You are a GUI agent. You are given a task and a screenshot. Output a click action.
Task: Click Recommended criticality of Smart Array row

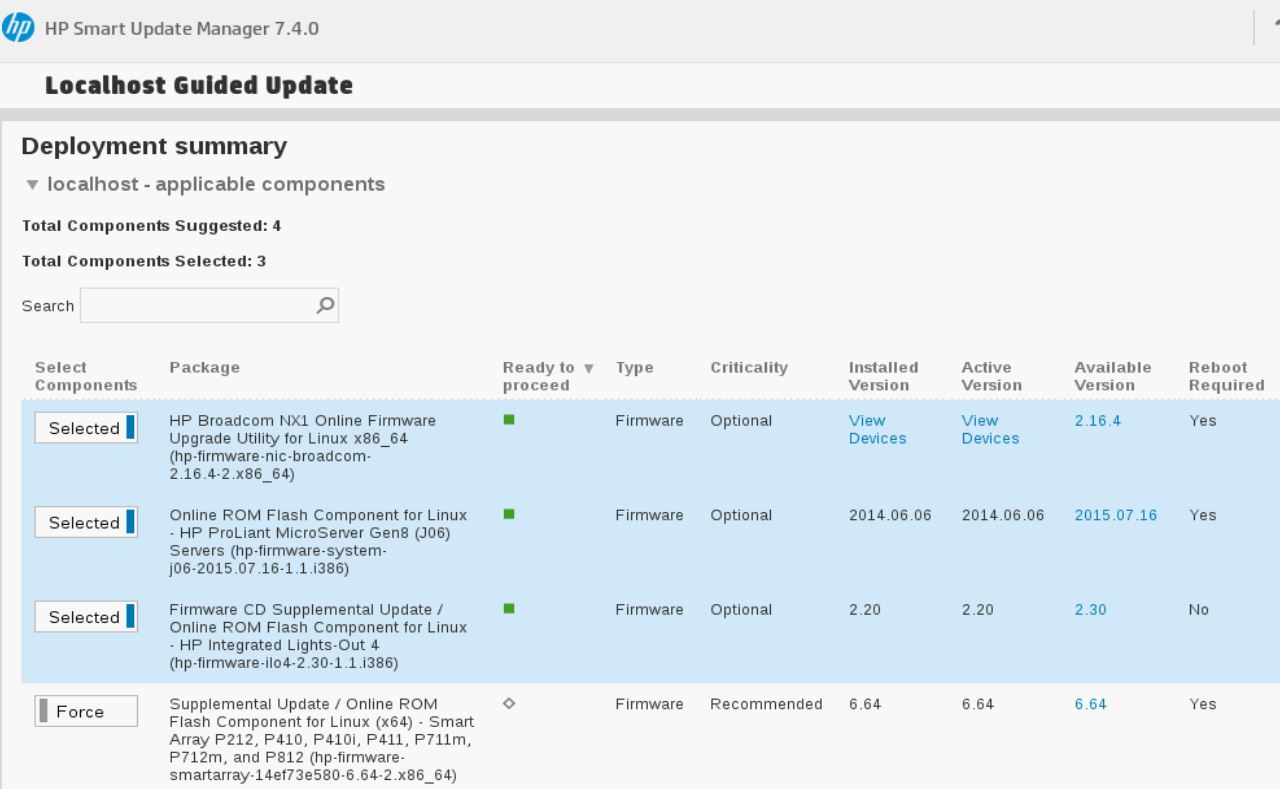766,704
